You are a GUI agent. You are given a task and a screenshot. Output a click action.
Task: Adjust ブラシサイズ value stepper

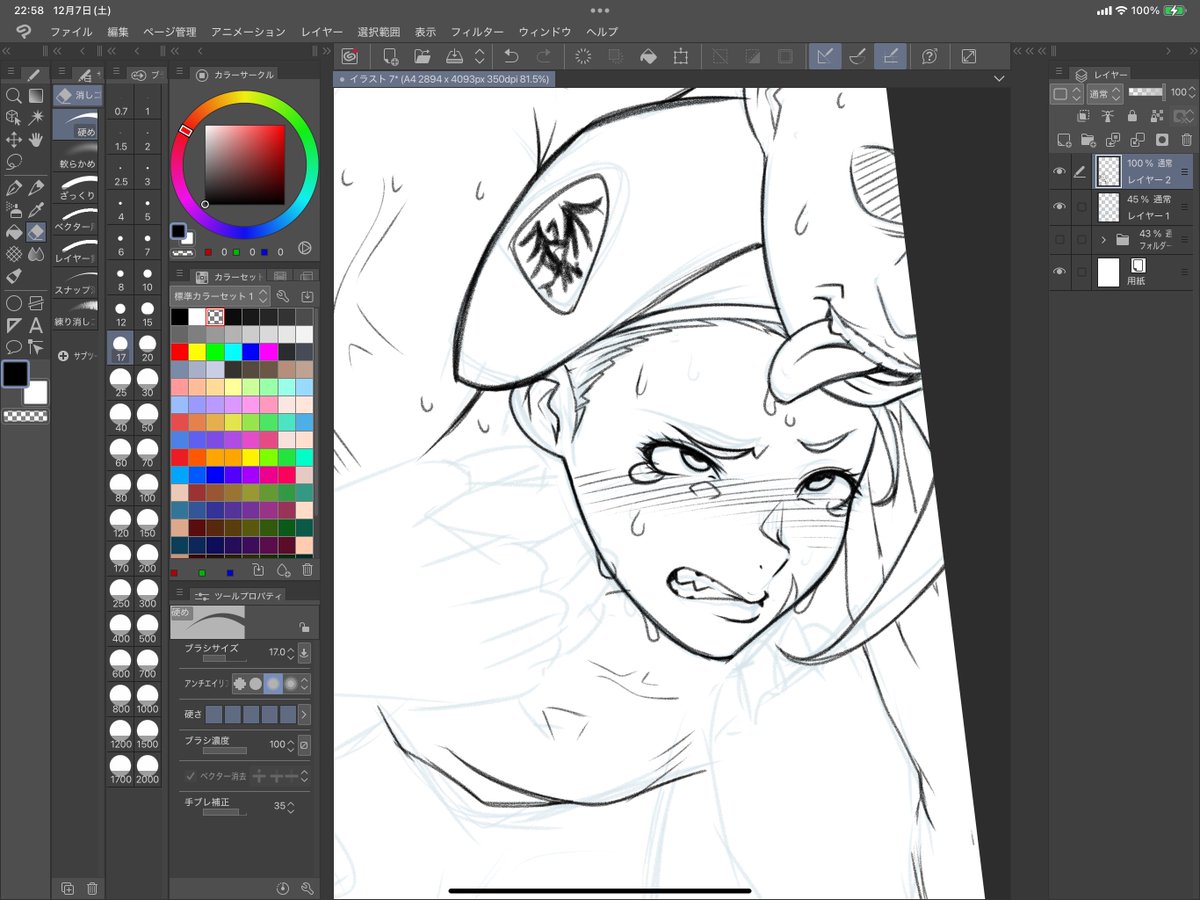point(290,653)
